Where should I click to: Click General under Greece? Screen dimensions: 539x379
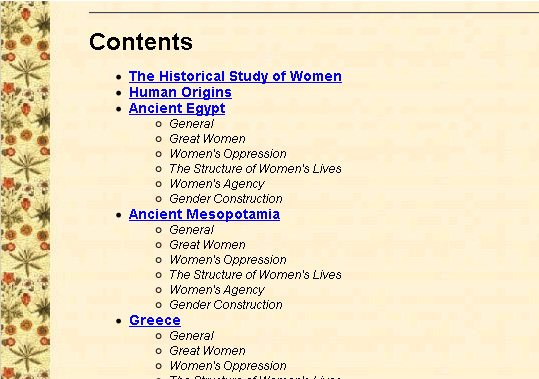191,336
